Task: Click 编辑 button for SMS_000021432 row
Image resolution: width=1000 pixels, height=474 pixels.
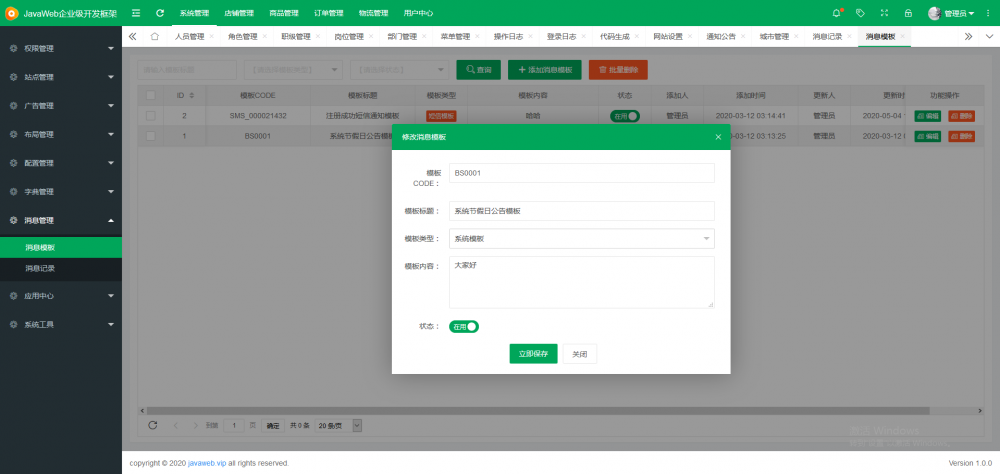Action: tap(927, 116)
